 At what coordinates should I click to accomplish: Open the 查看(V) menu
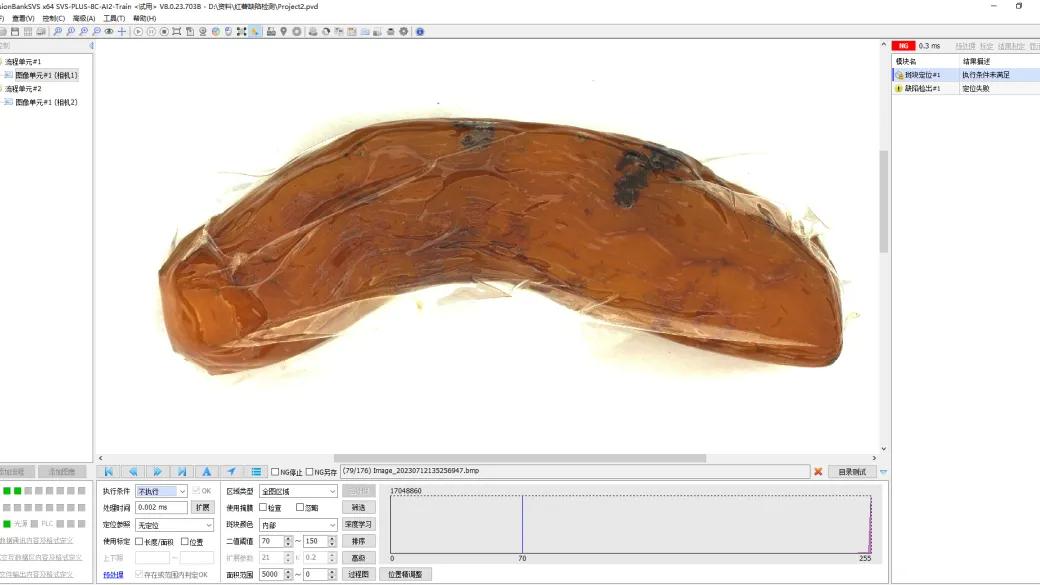click(x=23, y=18)
